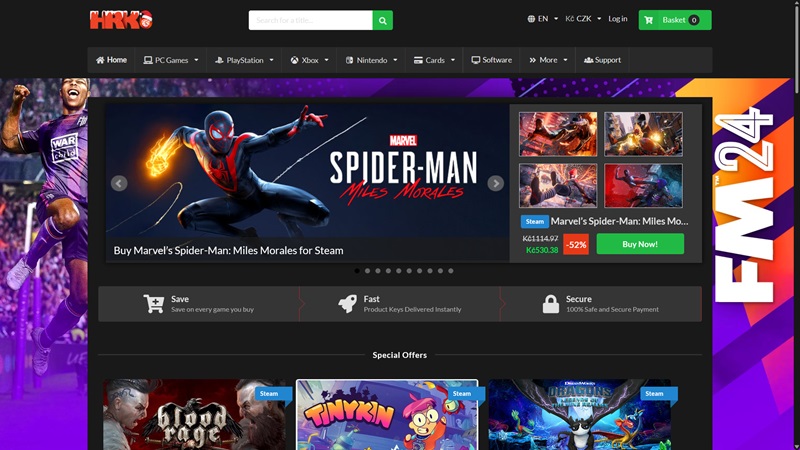This screenshot has width=800, height=450.
Task: Click the -52% discount badge
Action: (x=576, y=244)
